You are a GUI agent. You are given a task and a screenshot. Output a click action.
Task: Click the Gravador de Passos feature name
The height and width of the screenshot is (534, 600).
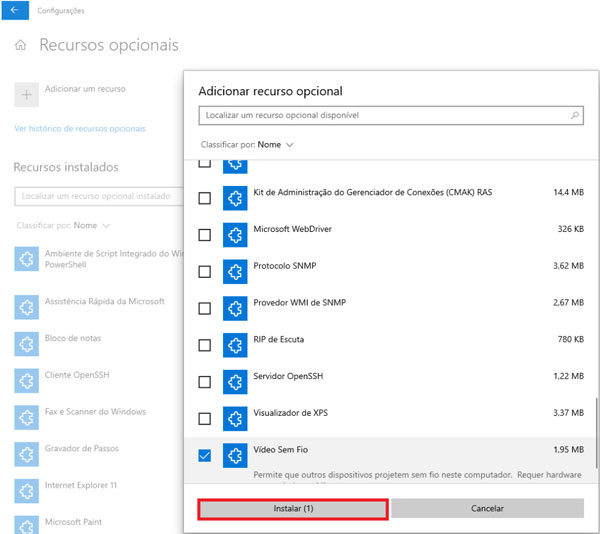82,448
